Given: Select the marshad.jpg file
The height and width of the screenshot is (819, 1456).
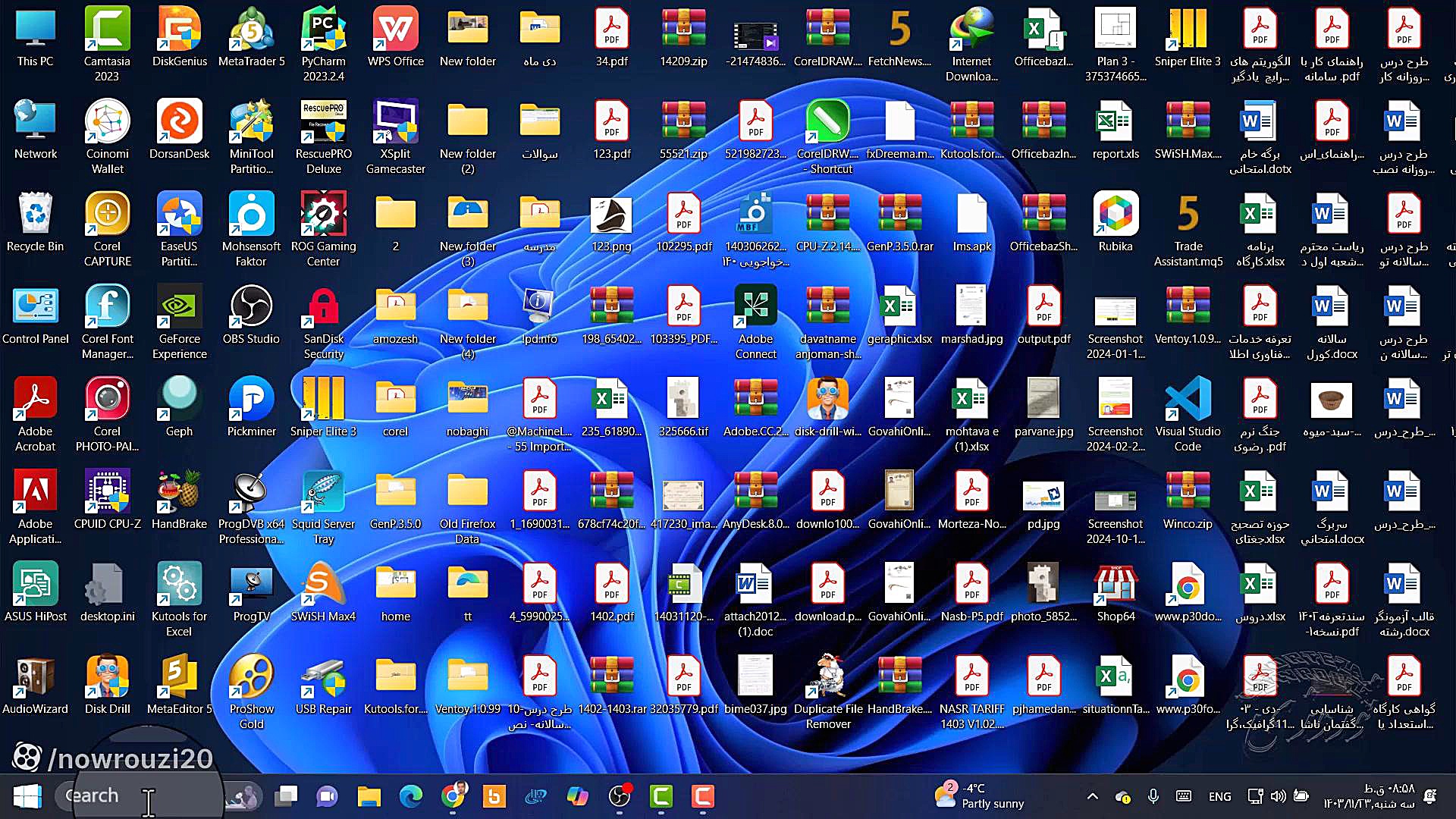Looking at the screenshot, I should 971,315.
